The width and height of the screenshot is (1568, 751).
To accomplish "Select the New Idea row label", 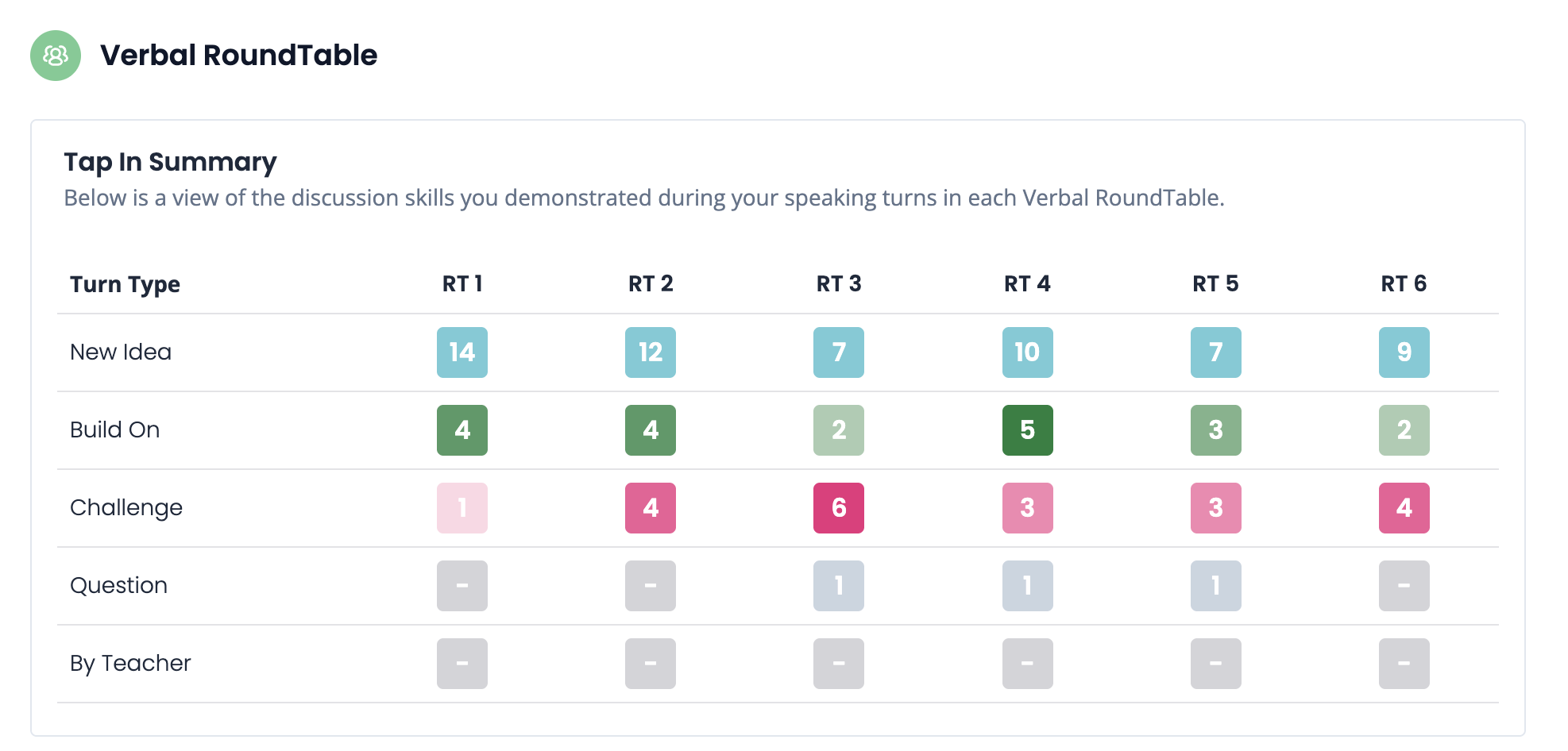I will click(121, 352).
